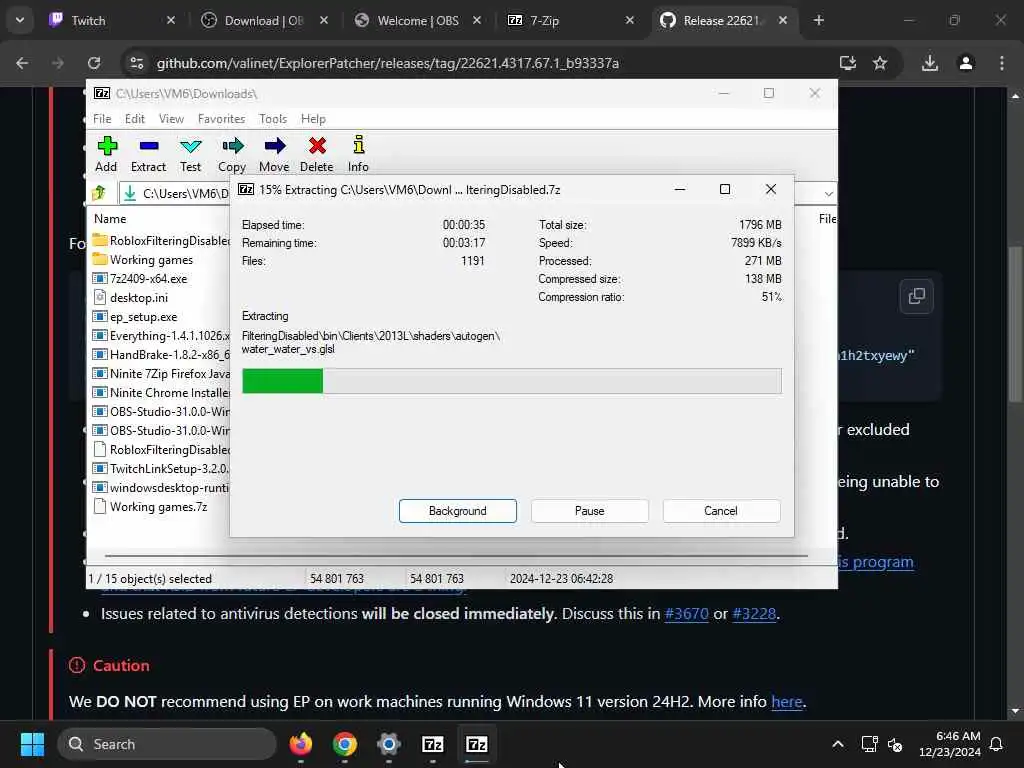Select 7z2409-x64.exe file
This screenshot has width=1024, height=768.
click(x=140, y=279)
